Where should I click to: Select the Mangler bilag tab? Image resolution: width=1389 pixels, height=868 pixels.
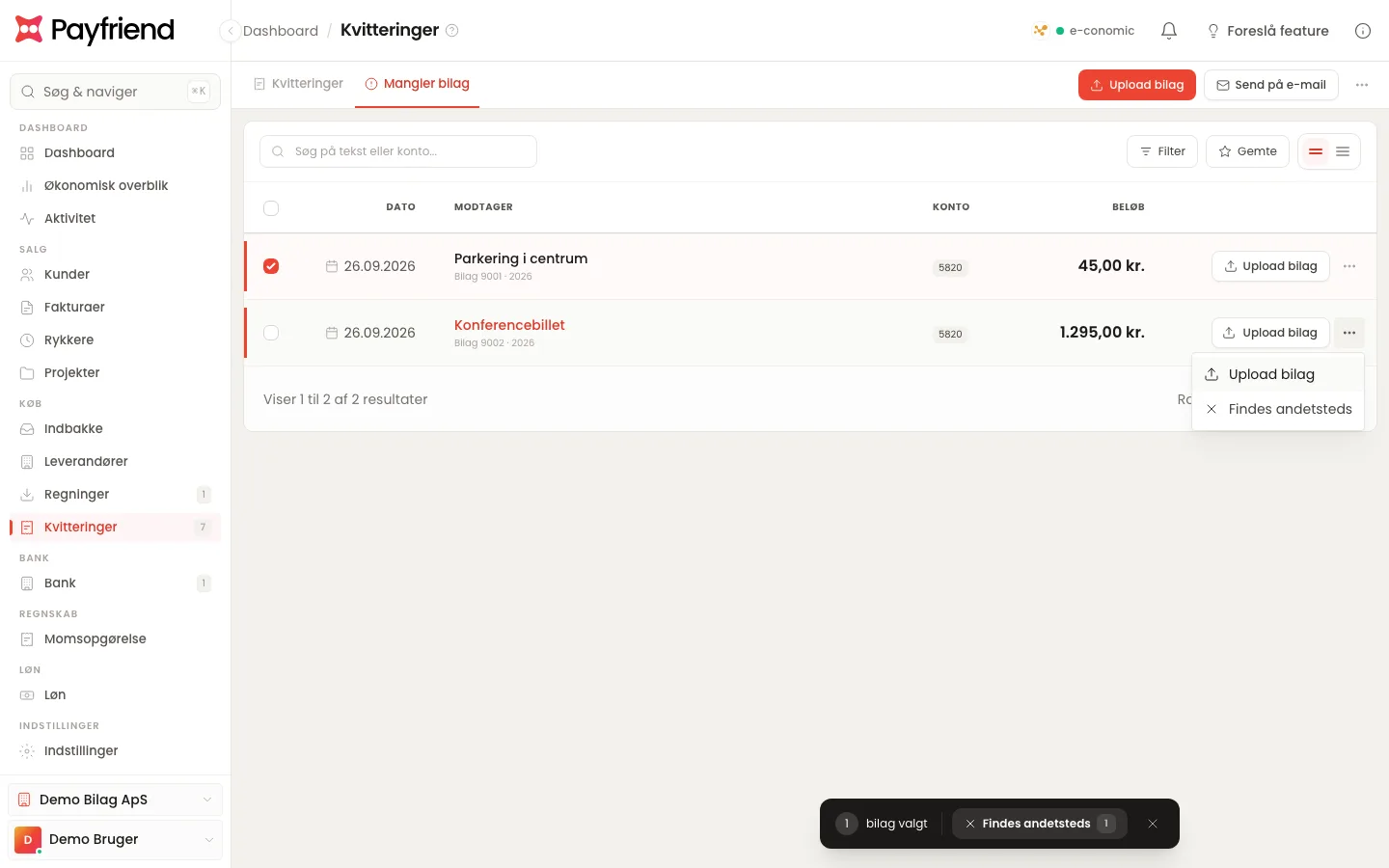417,84
